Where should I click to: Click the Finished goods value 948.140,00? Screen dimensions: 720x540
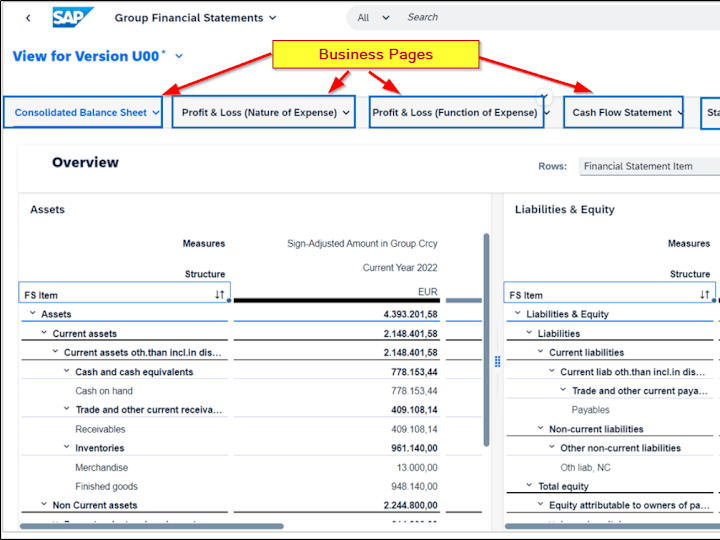click(414, 486)
